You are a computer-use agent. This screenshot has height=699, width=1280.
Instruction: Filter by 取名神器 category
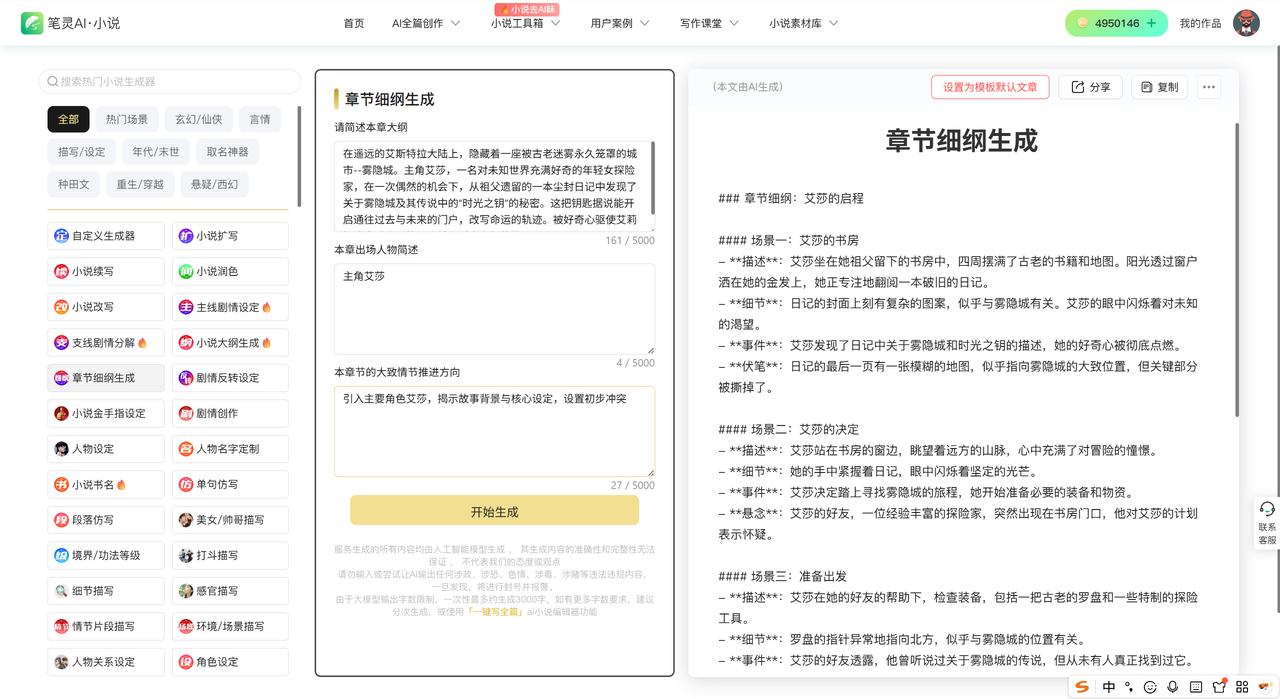pos(228,152)
